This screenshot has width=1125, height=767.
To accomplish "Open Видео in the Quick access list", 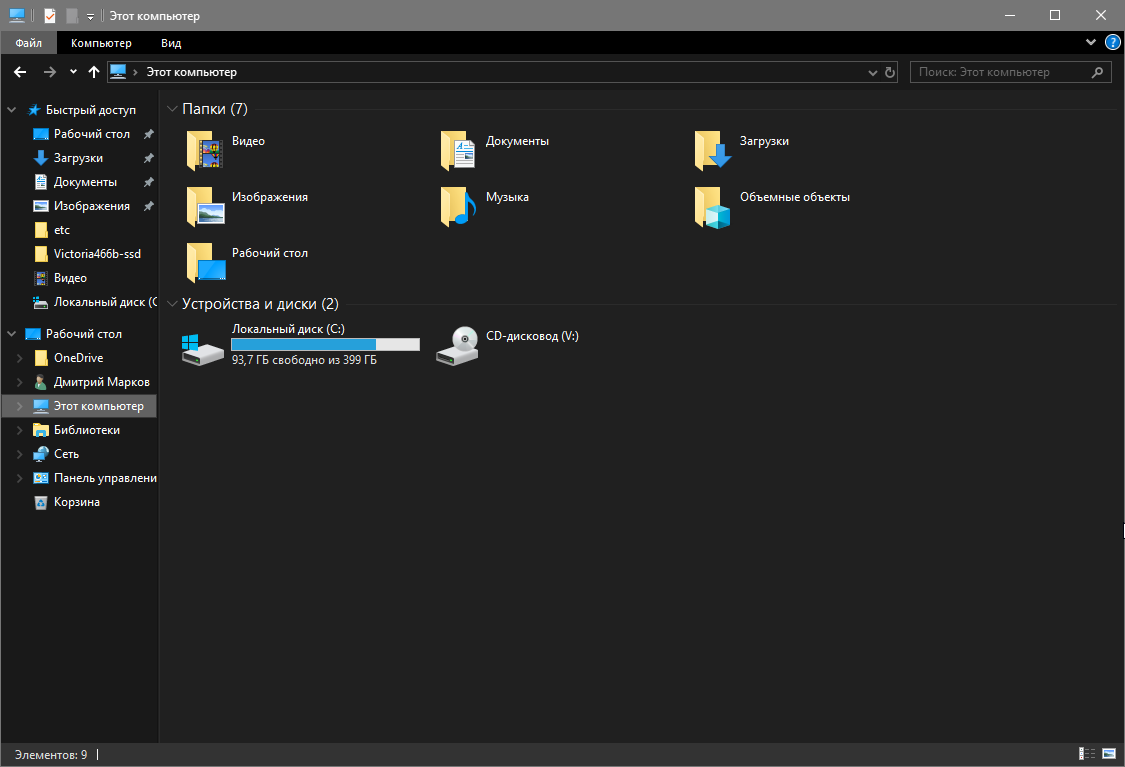I will [70, 278].
